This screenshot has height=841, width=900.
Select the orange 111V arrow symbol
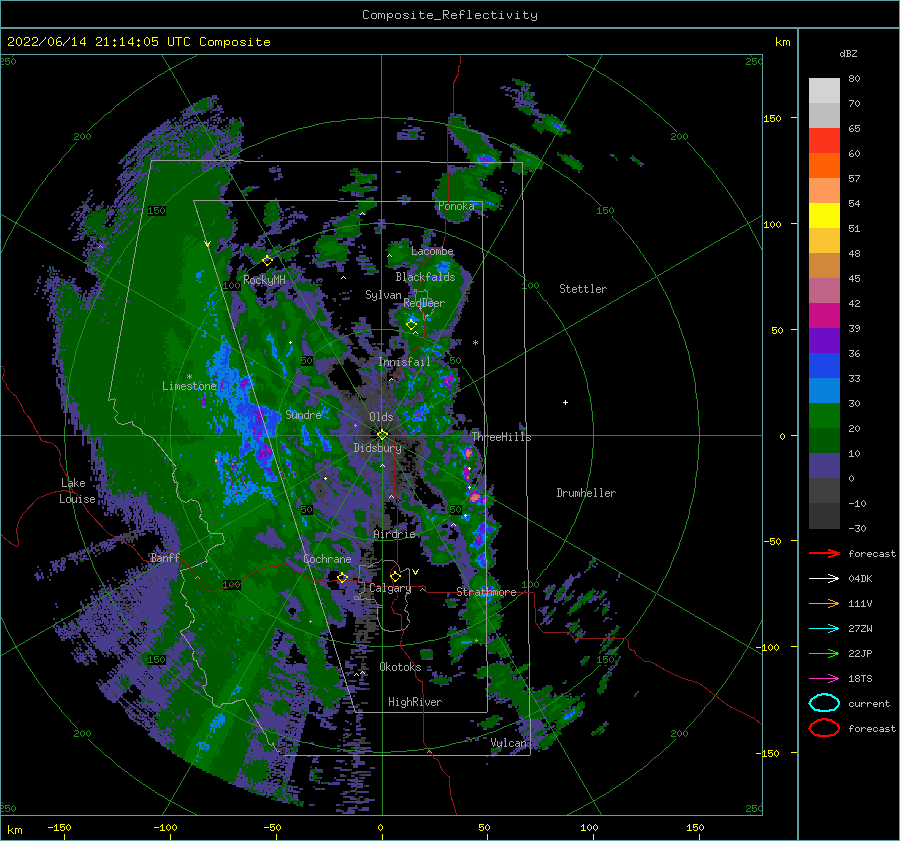pos(824,603)
